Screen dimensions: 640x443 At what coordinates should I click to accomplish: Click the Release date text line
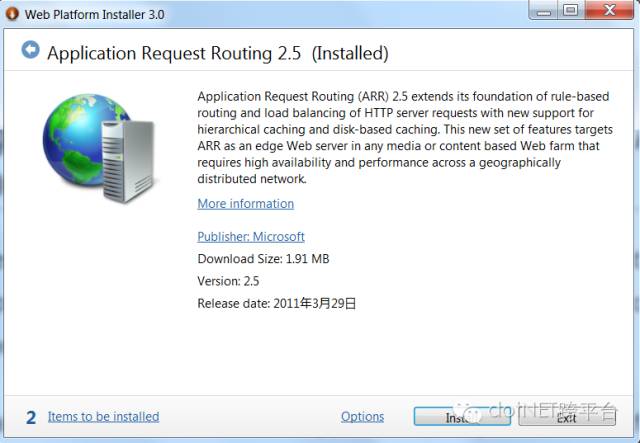(x=277, y=303)
